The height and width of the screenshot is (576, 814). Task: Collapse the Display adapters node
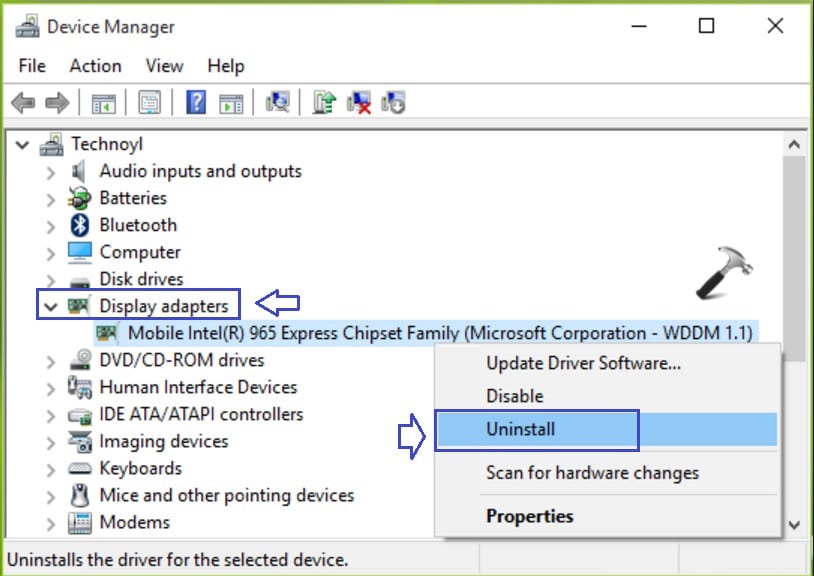pos(50,306)
